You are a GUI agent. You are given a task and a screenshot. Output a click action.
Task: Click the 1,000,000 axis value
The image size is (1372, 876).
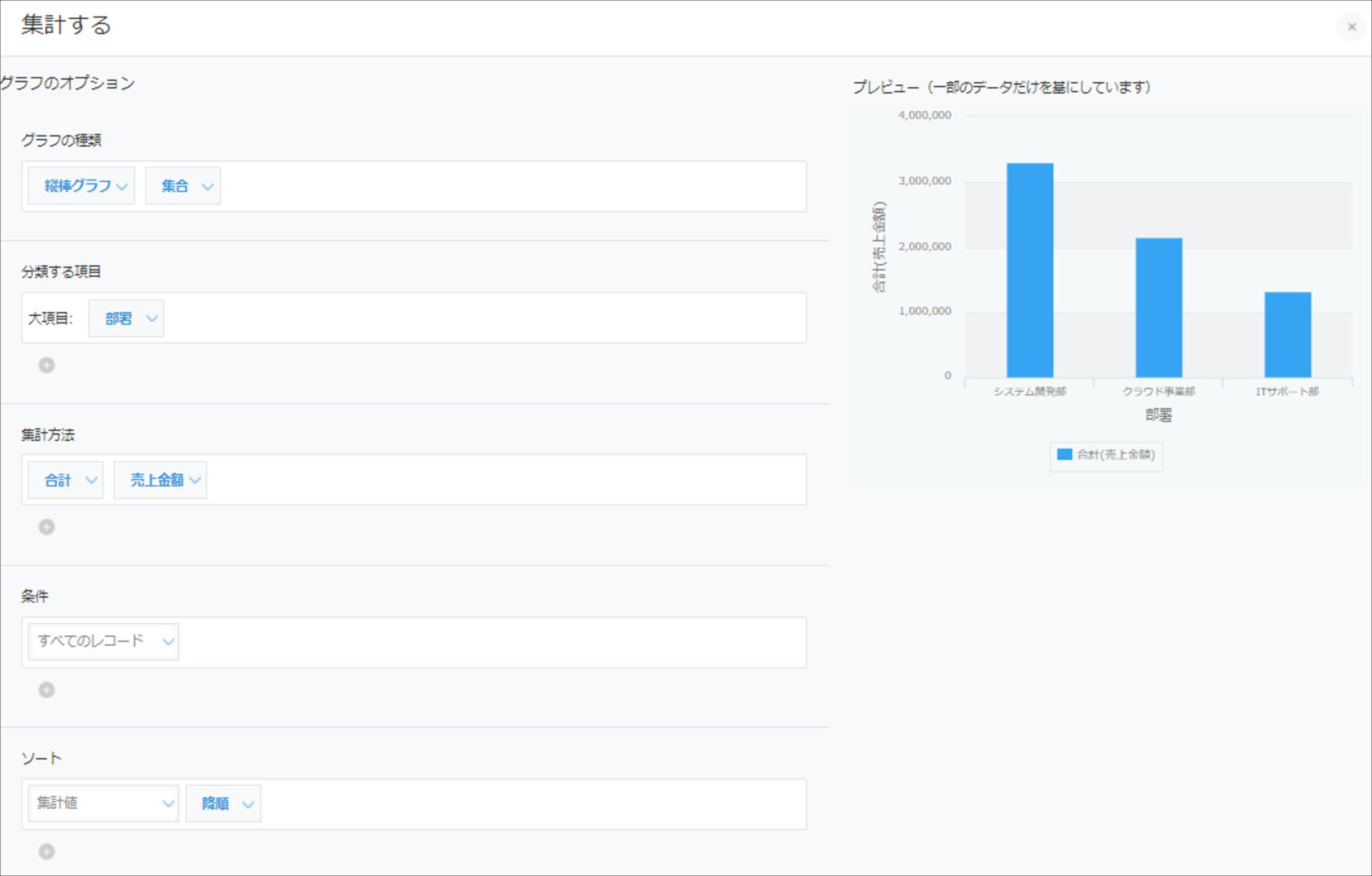pos(925,311)
